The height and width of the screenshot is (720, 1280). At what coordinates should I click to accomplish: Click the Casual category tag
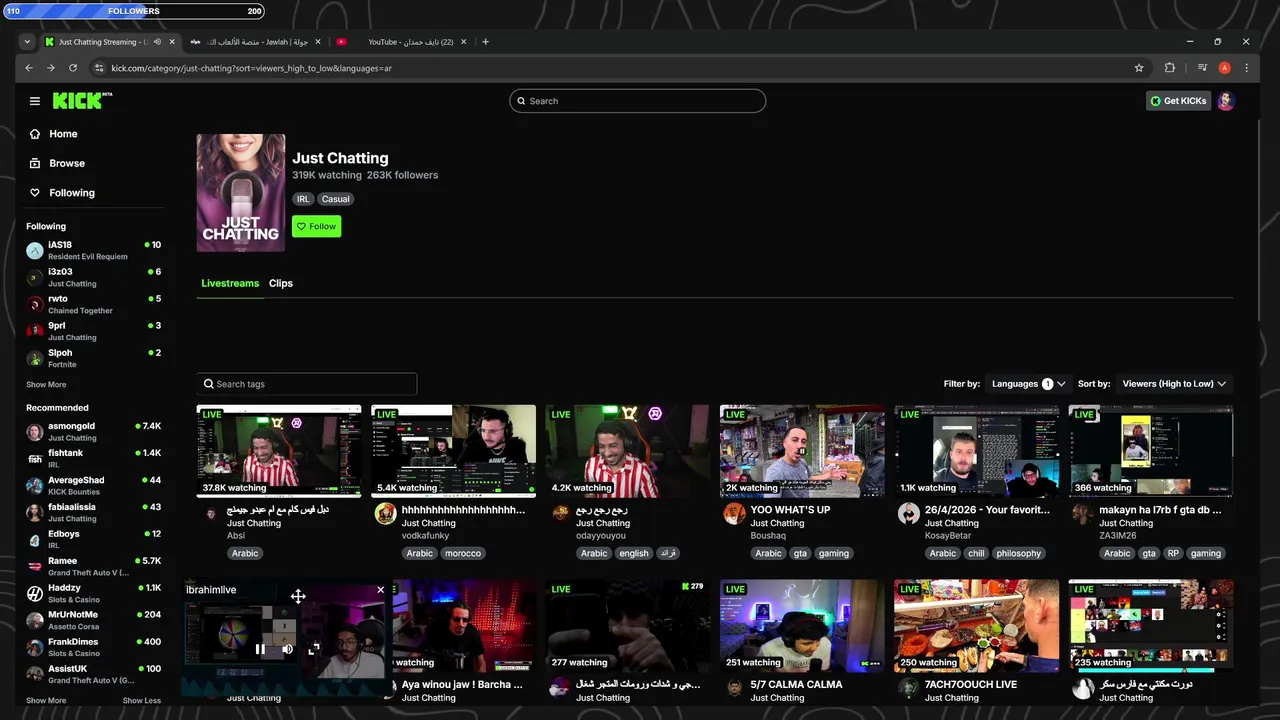[336, 199]
